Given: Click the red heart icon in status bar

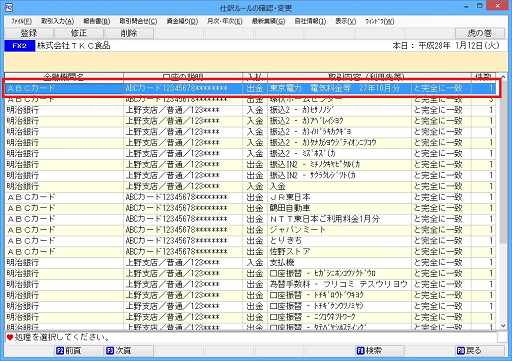Looking at the screenshot, I should click(x=10, y=337).
